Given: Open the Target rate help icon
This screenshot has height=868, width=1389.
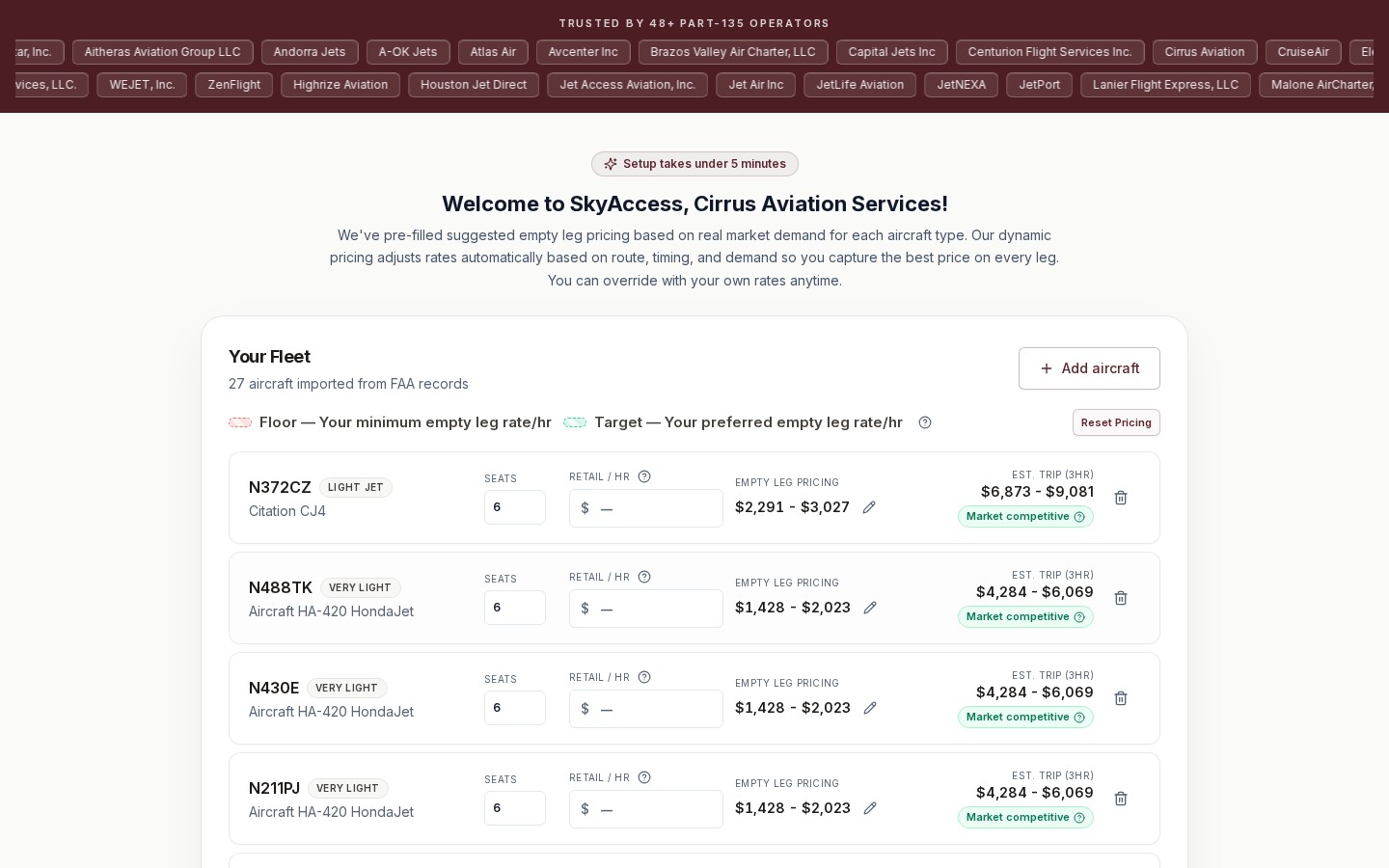Looking at the screenshot, I should (x=925, y=422).
